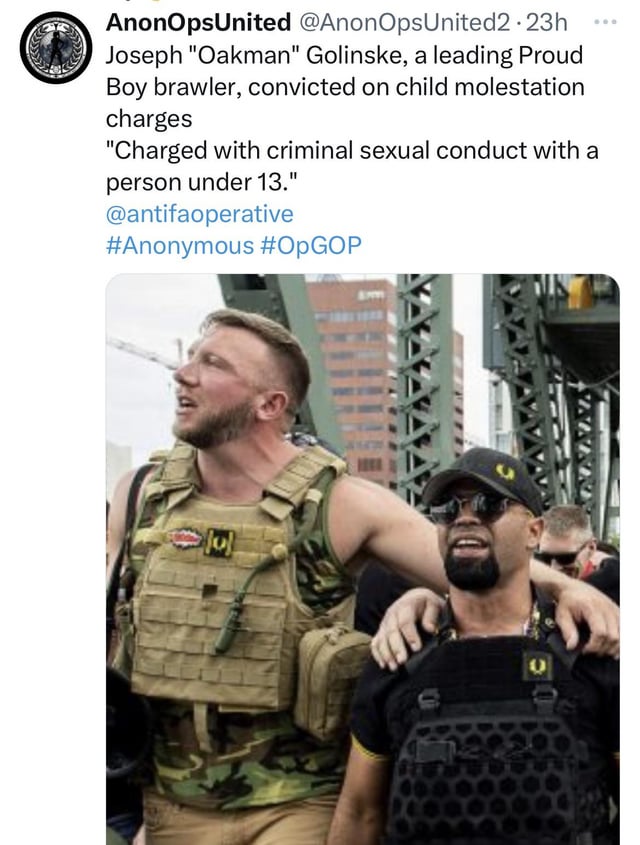Image resolution: width=640 pixels, height=845 pixels.
Task: Click the text "person under 13."
Action: pos(201,182)
